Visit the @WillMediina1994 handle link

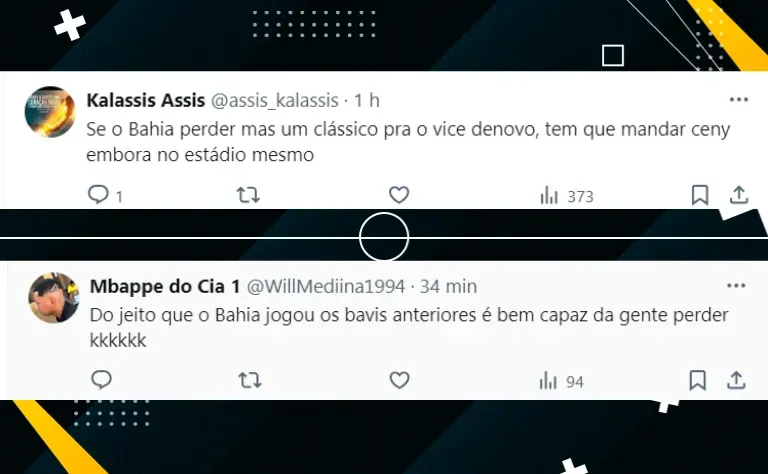click(x=326, y=286)
